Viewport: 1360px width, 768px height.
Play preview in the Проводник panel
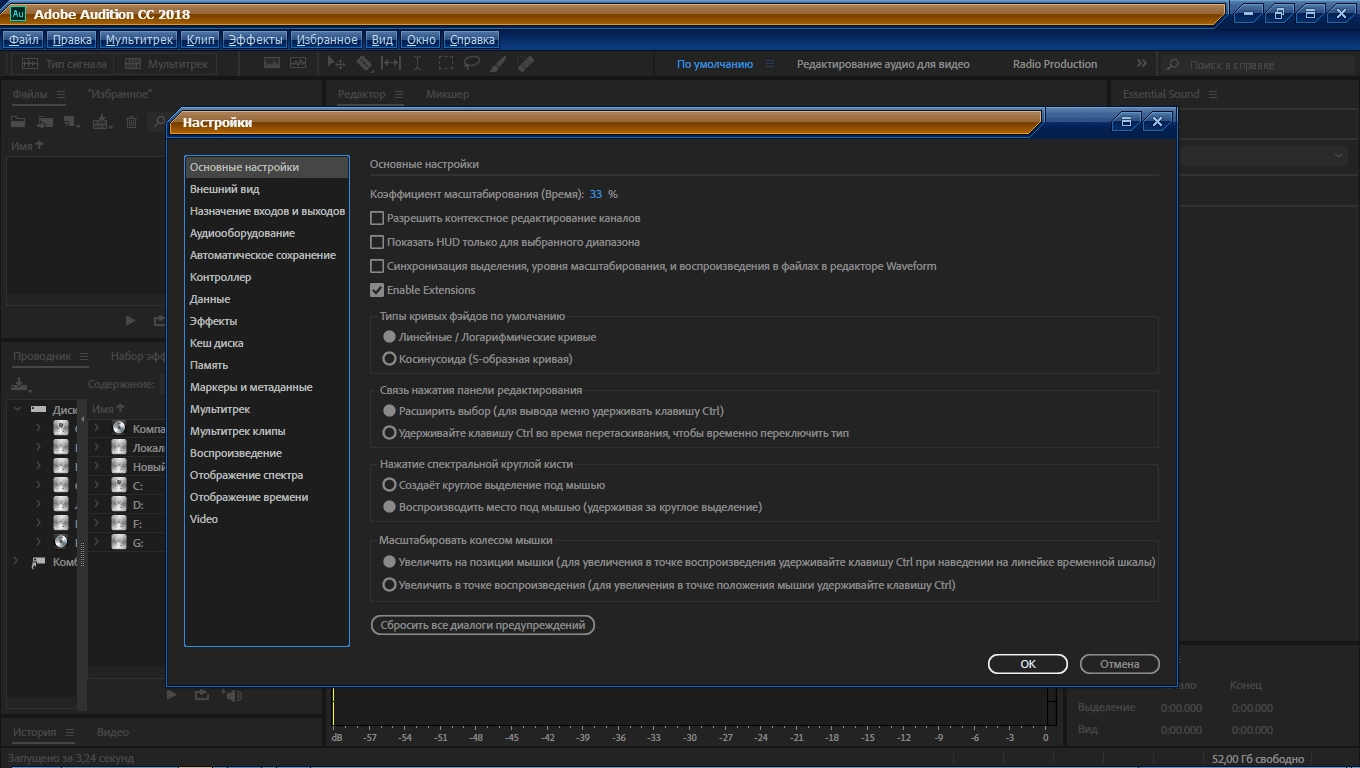[x=171, y=695]
